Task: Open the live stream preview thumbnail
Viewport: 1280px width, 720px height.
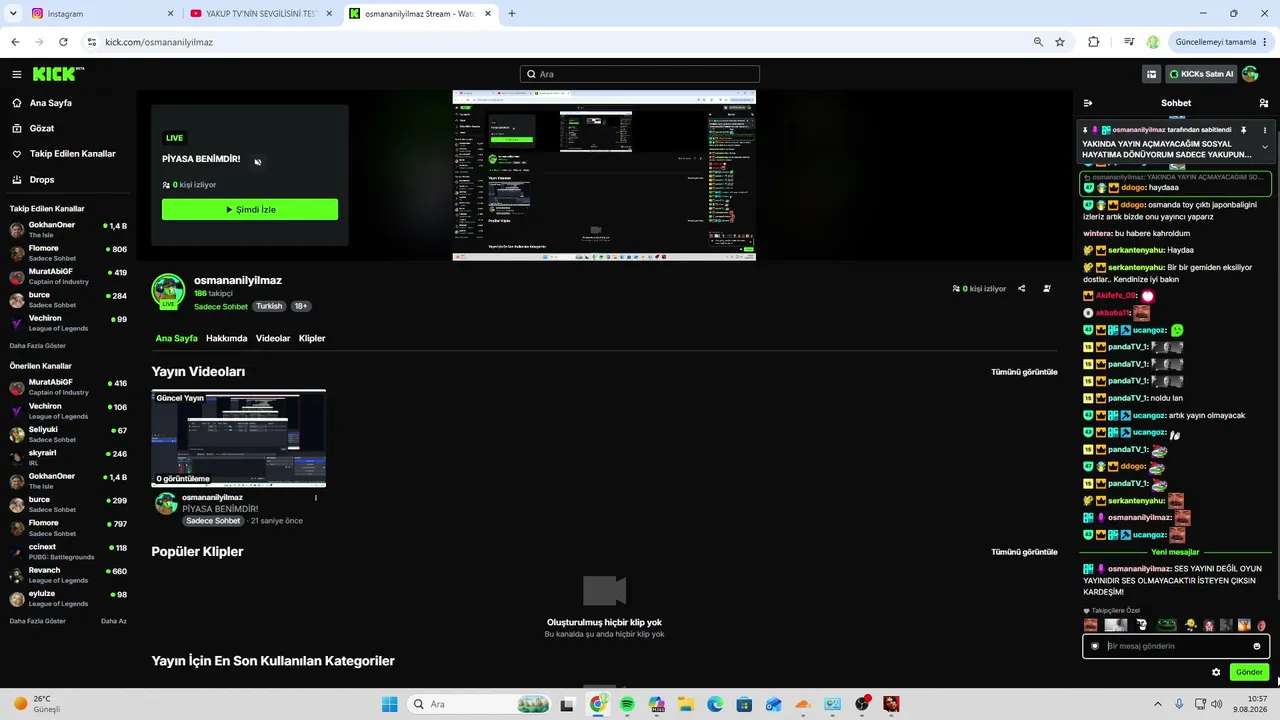Action: (604, 175)
